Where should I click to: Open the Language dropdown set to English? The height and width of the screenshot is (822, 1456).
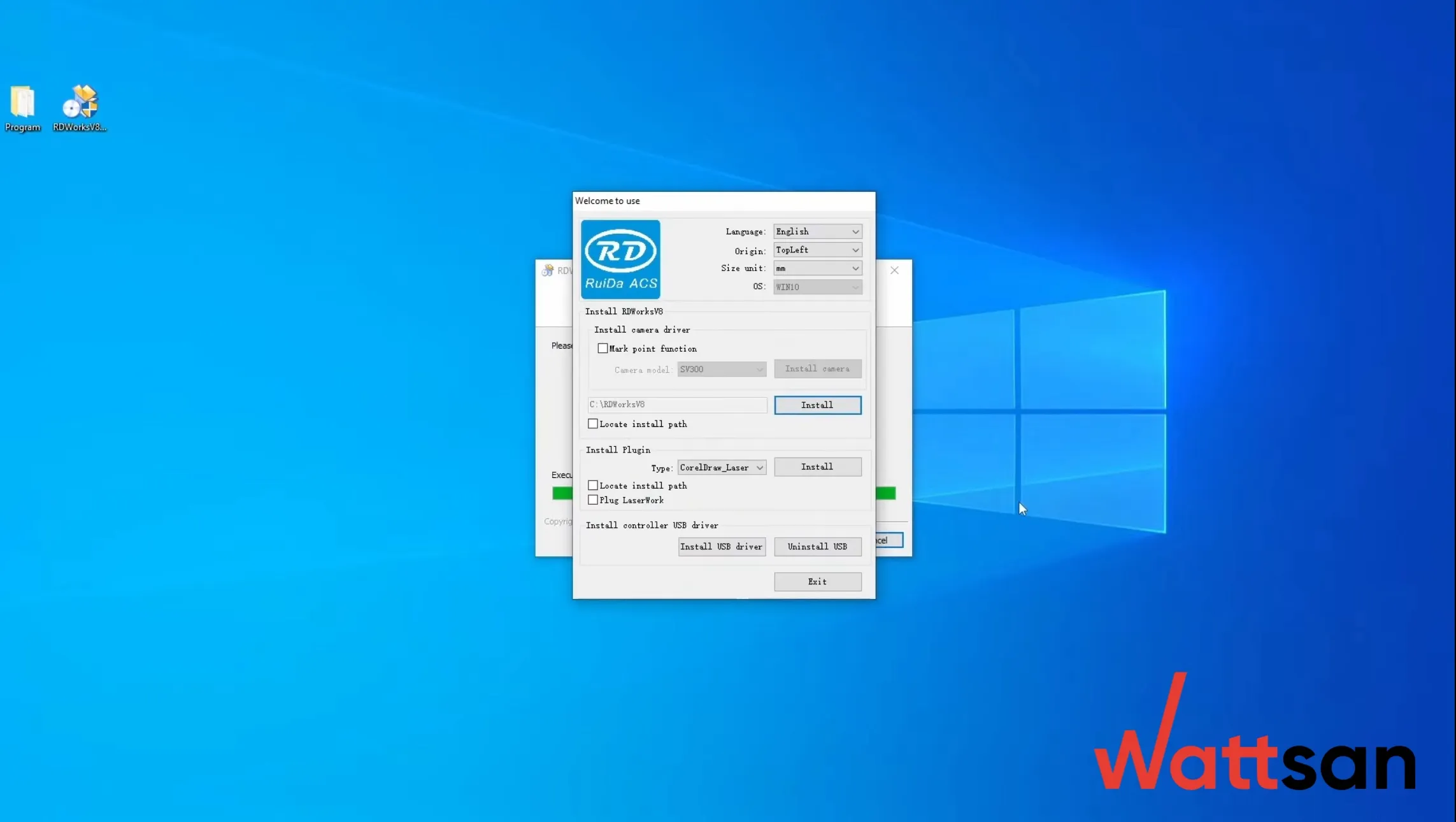pyautogui.click(x=818, y=231)
